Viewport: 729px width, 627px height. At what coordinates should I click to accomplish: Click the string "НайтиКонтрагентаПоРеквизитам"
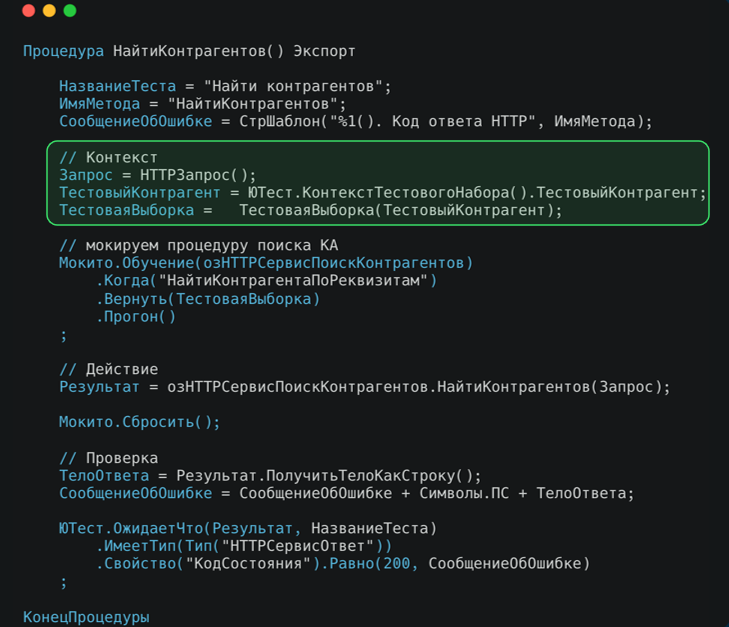coord(293,280)
